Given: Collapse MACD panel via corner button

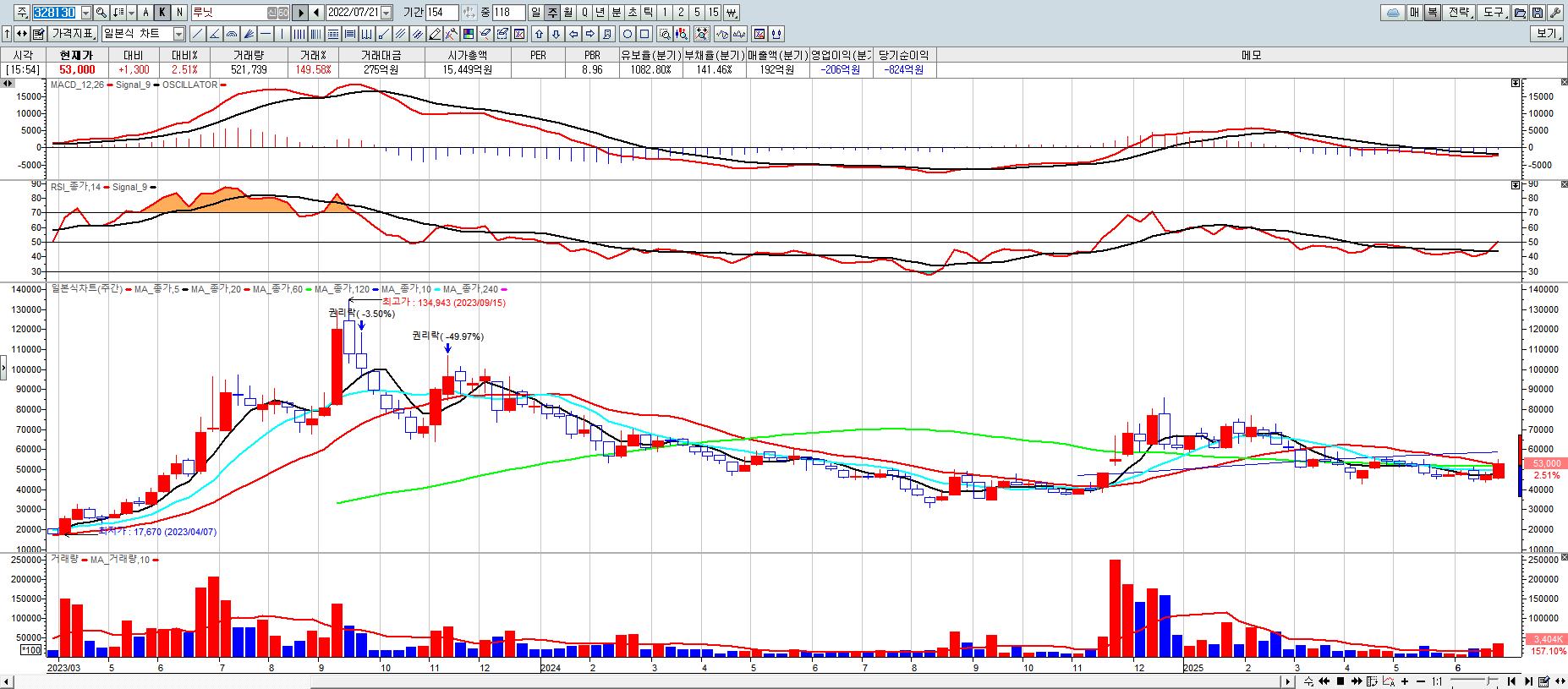Looking at the screenshot, I should point(1515,83).
